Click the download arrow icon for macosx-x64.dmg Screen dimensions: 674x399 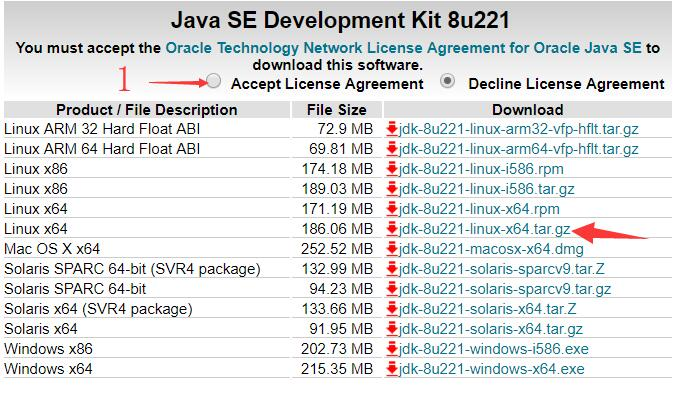pos(392,249)
